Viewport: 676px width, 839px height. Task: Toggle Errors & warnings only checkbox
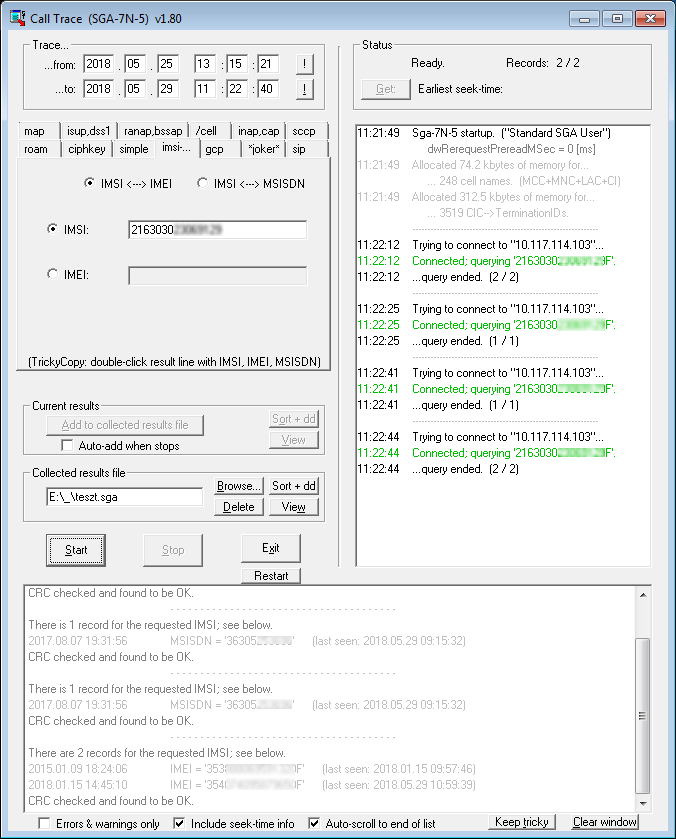45,823
